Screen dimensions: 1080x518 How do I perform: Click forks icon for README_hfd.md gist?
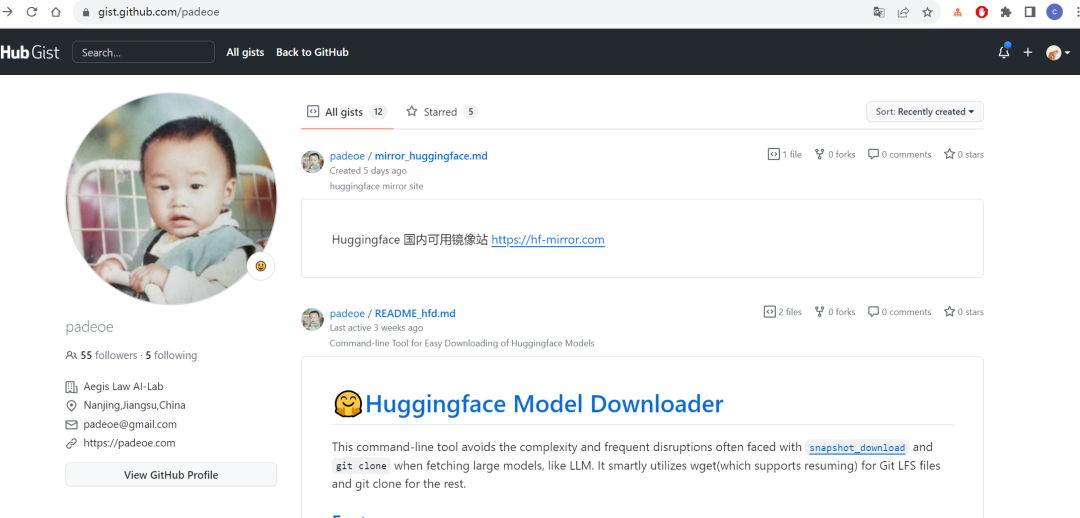[x=820, y=311]
